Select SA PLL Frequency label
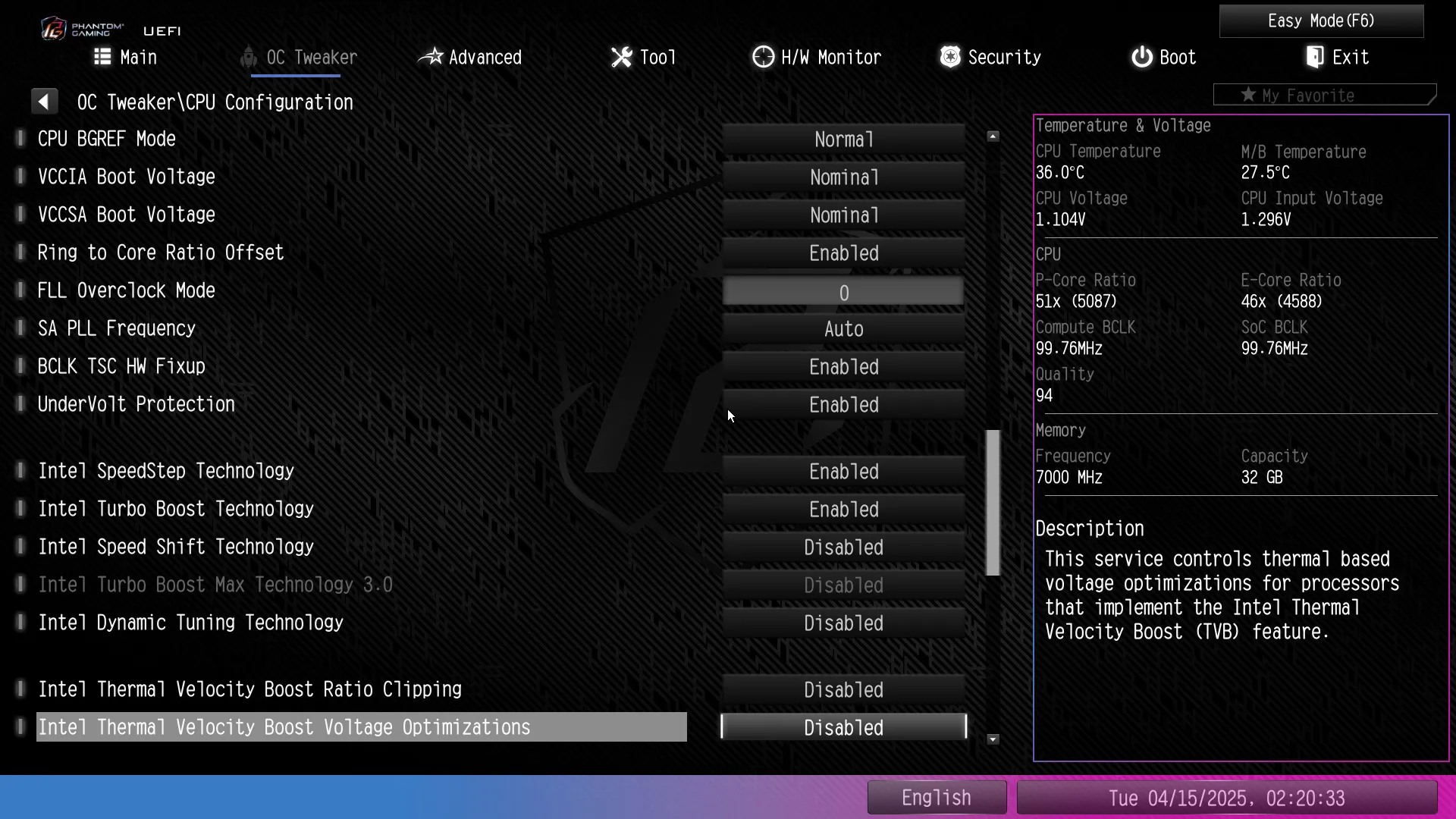The image size is (1456, 819). (117, 328)
